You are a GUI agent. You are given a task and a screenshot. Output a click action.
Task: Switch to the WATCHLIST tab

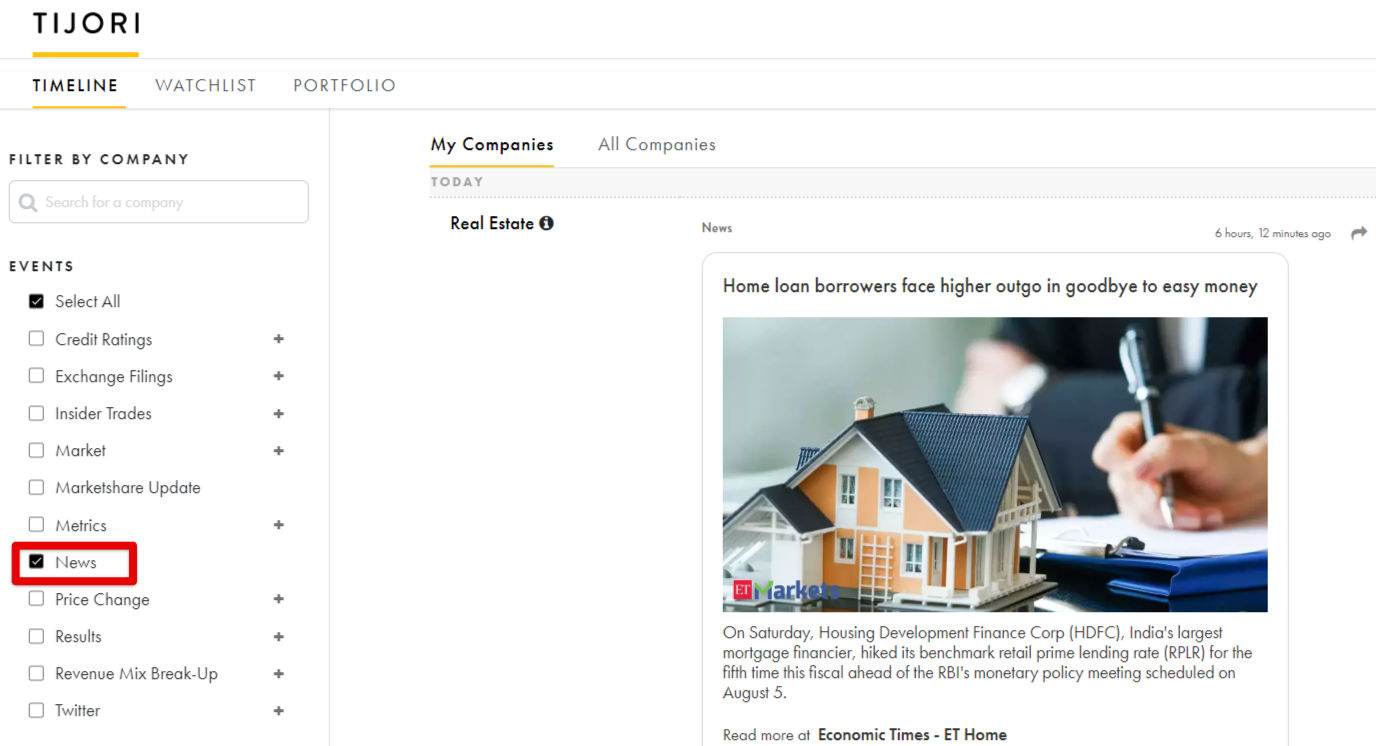click(x=205, y=86)
